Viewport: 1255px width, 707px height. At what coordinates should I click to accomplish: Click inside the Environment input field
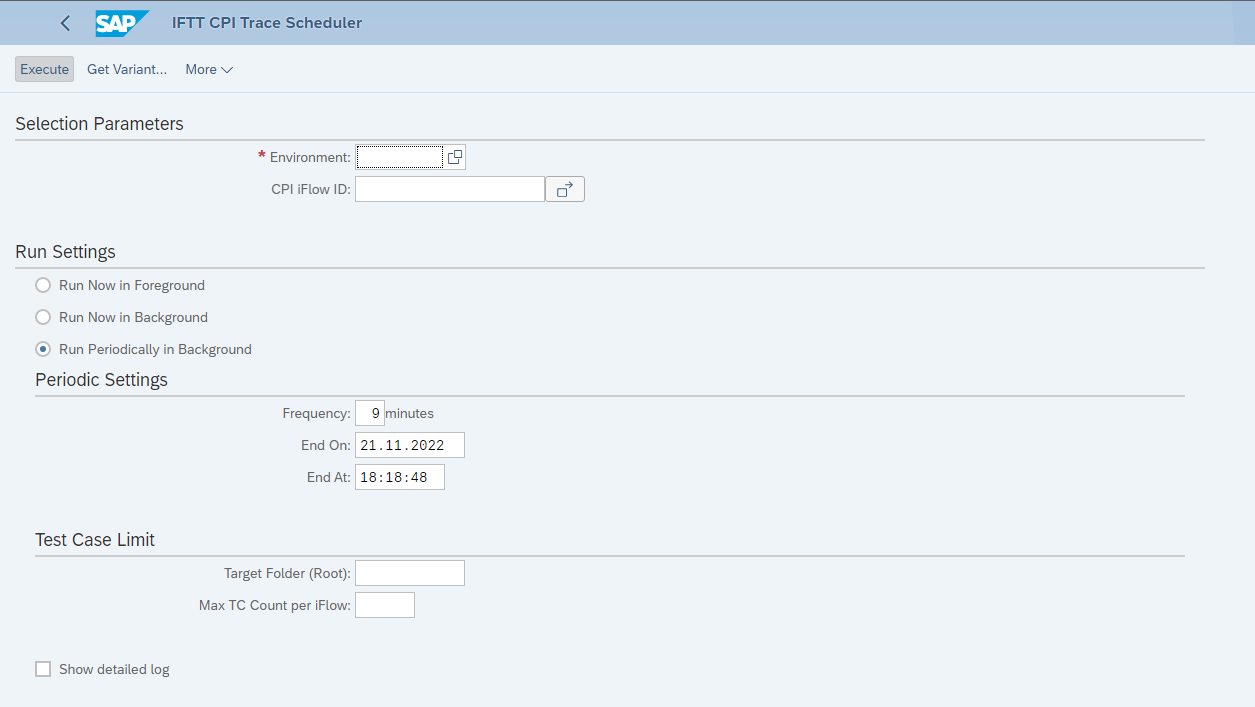(x=398, y=156)
